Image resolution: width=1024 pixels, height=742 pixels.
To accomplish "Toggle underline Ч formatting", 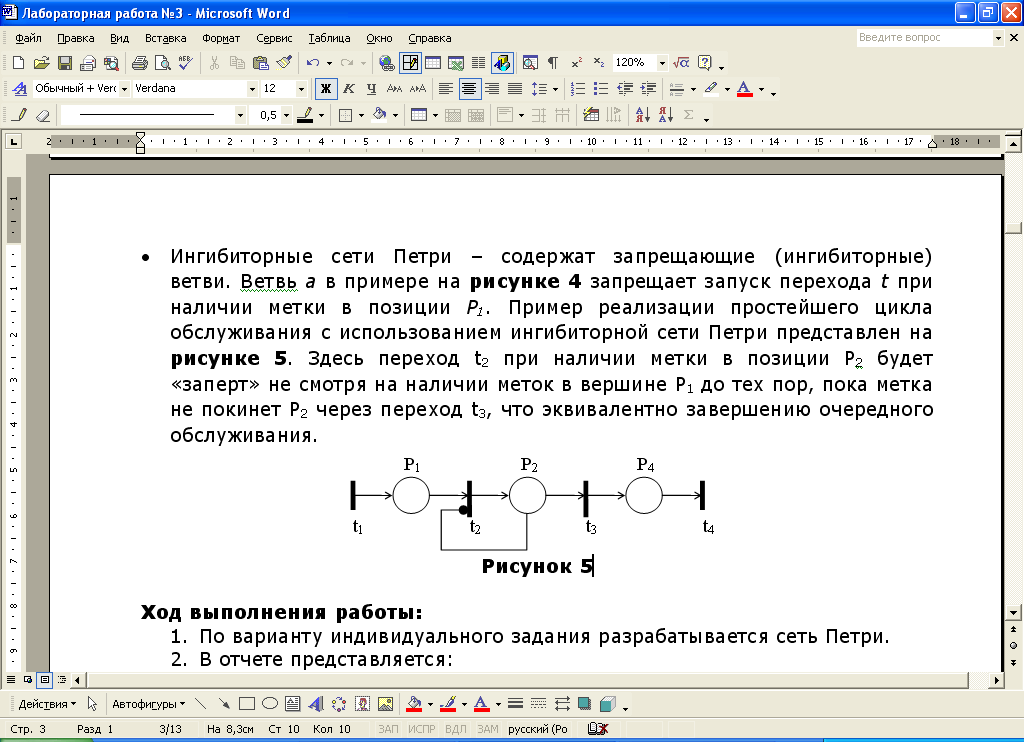I will (x=372, y=89).
